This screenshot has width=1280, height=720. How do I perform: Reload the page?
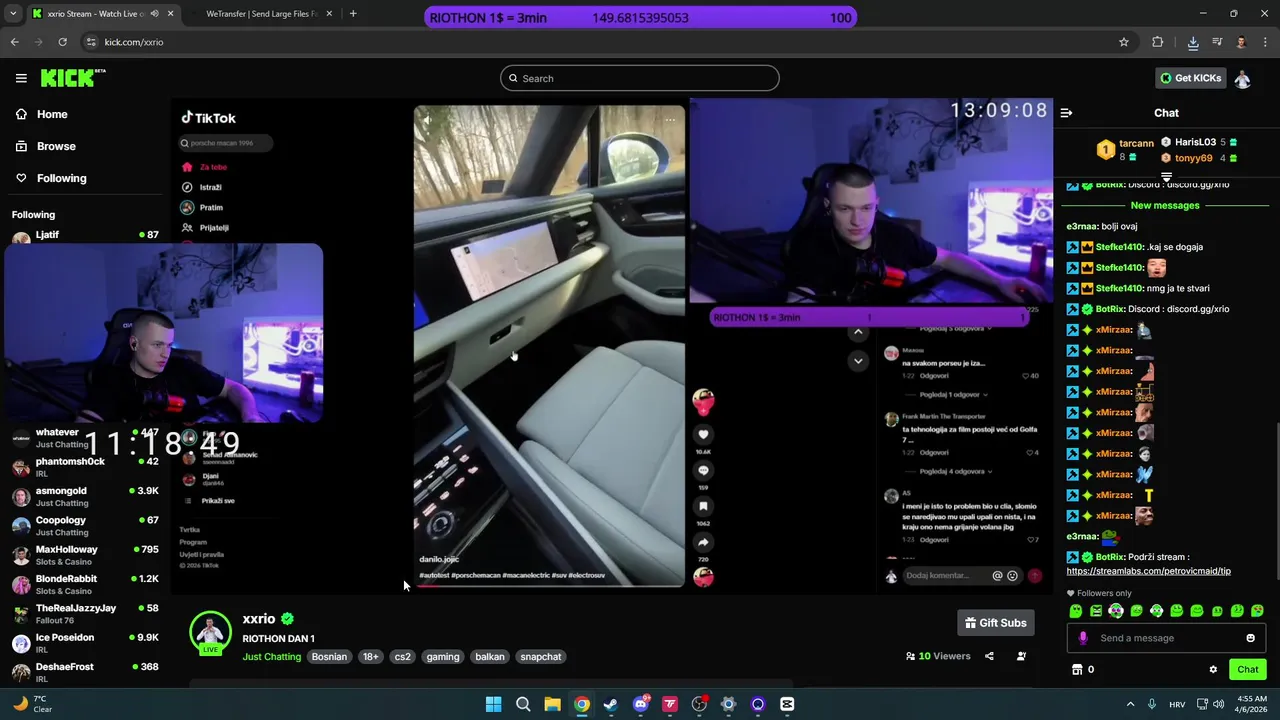click(x=62, y=42)
